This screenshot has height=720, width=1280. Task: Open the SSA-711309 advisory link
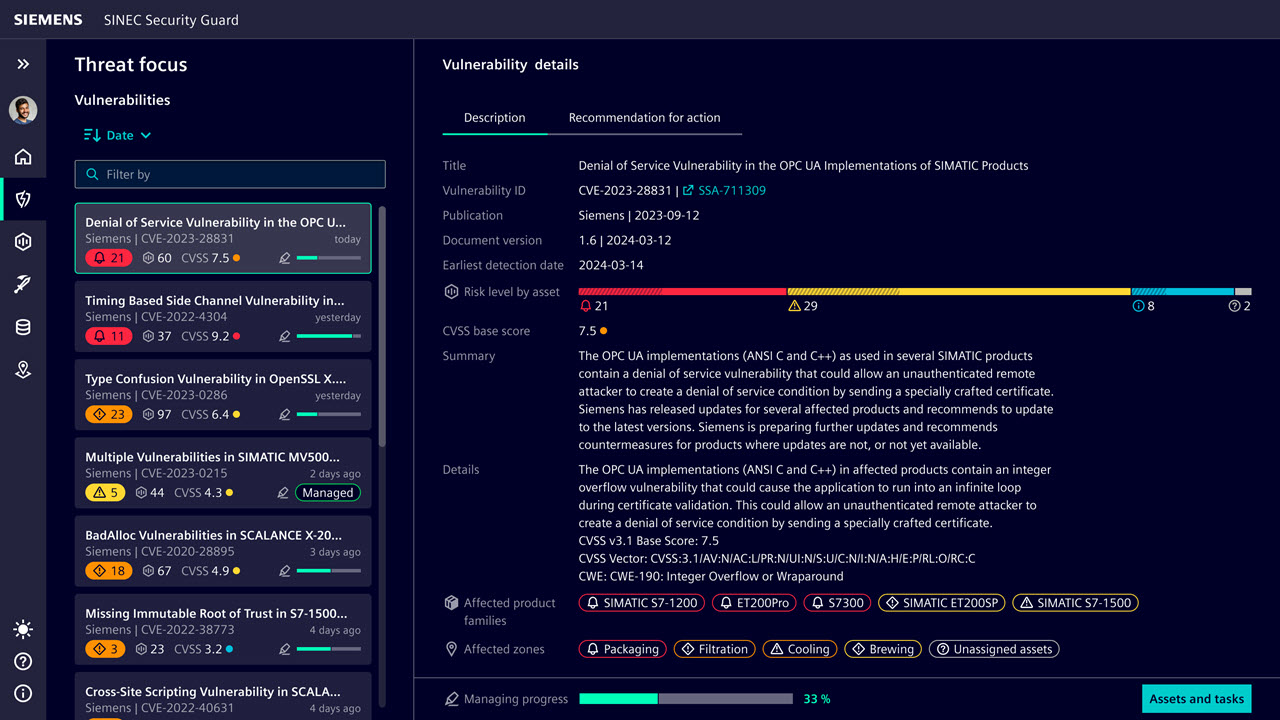[x=724, y=190]
